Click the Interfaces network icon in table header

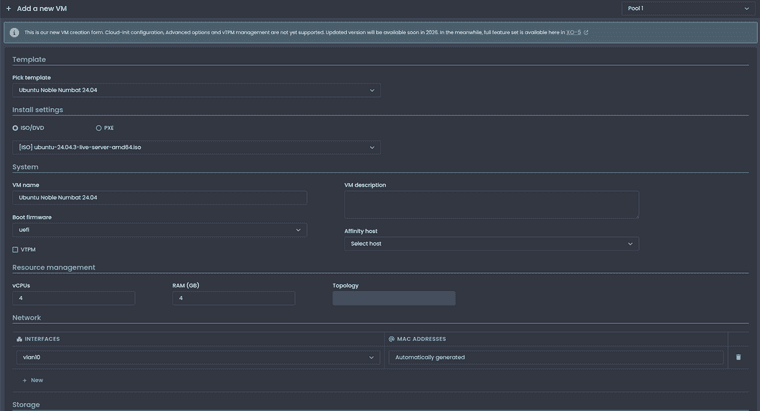(x=19, y=339)
